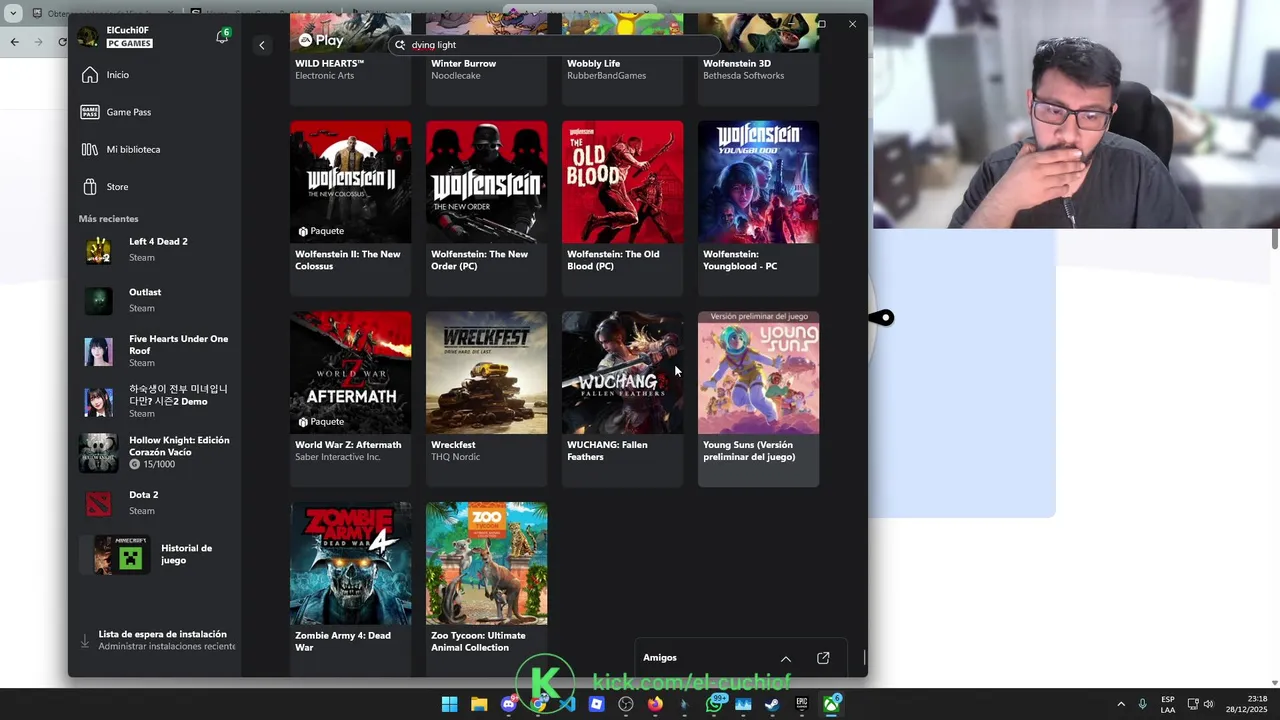Open File Explorer from the taskbar

[479, 704]
